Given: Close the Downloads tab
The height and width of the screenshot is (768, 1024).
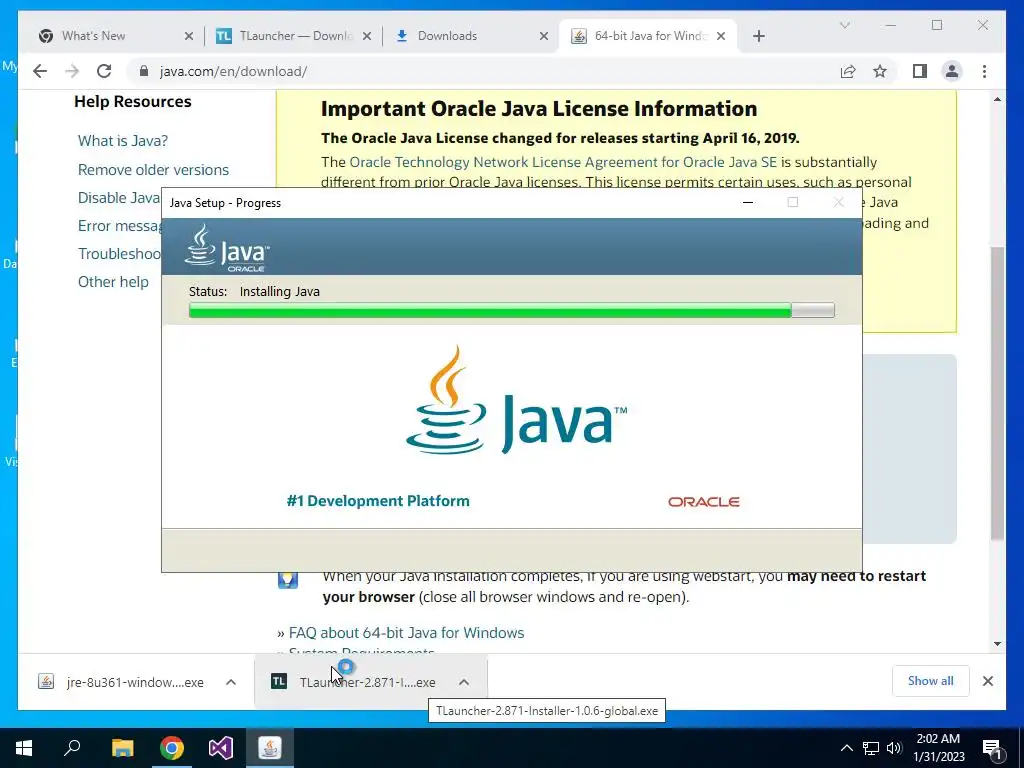Looking at the screenshot, I should click(543, 36).
